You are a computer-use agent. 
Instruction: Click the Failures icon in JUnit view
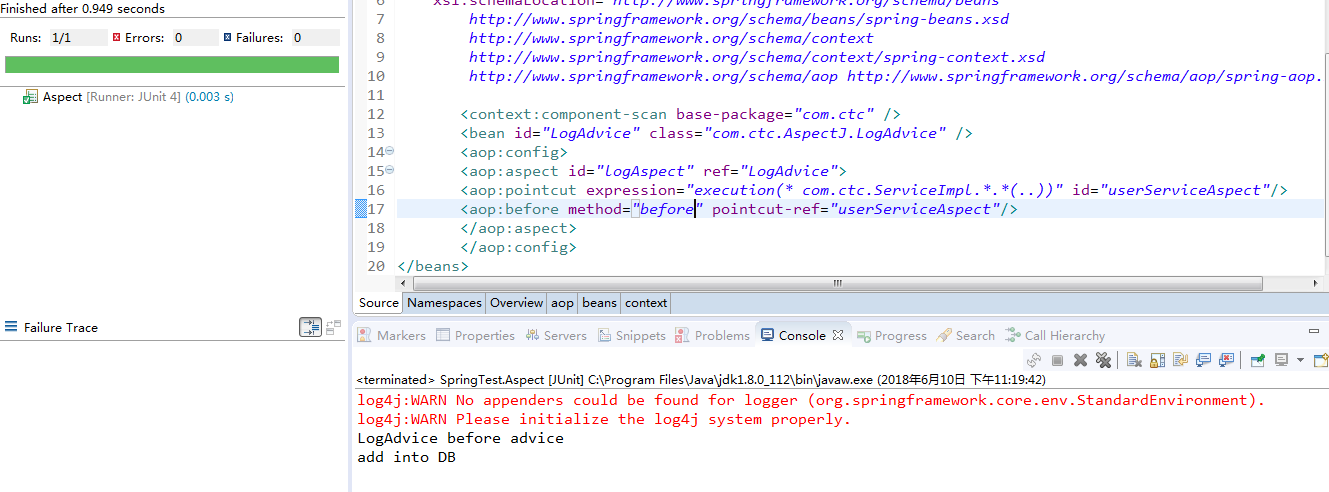point(228,37)
